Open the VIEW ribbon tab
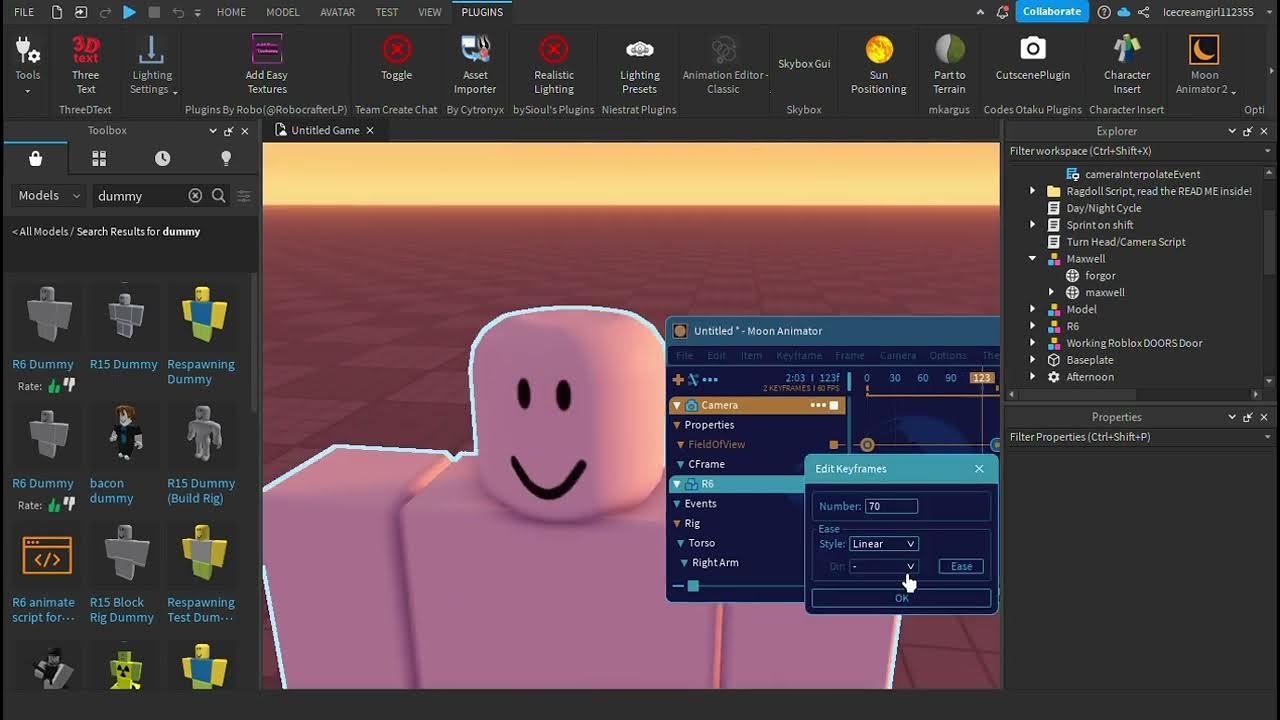The width and height of the screenshot is (1280, 720). click(430, 12)
